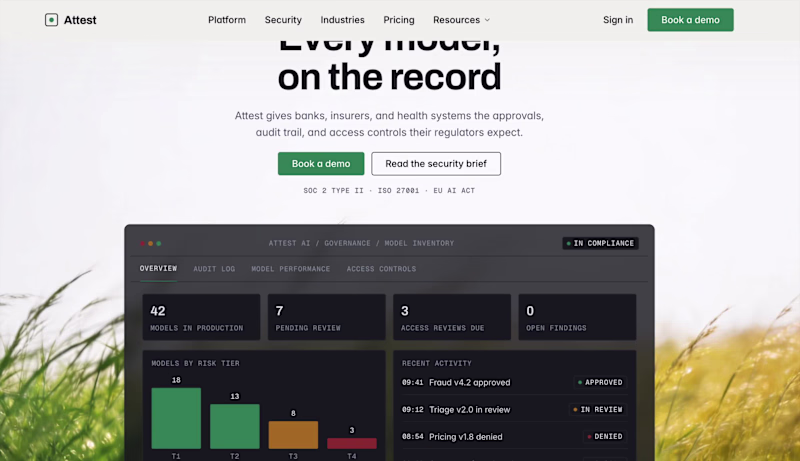Expand the Resources dropdown menu
800x461 pixels.
tap(461, 20)
